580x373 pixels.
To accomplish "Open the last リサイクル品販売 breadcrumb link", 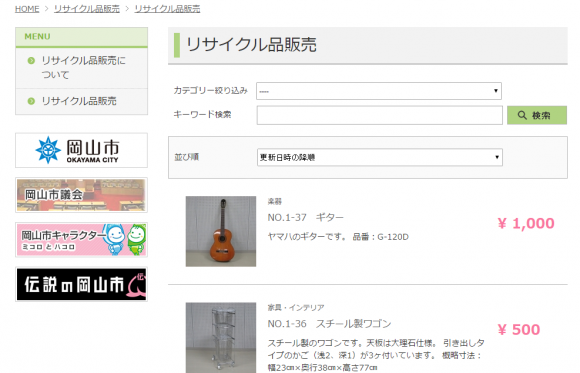I will point(167,9).
